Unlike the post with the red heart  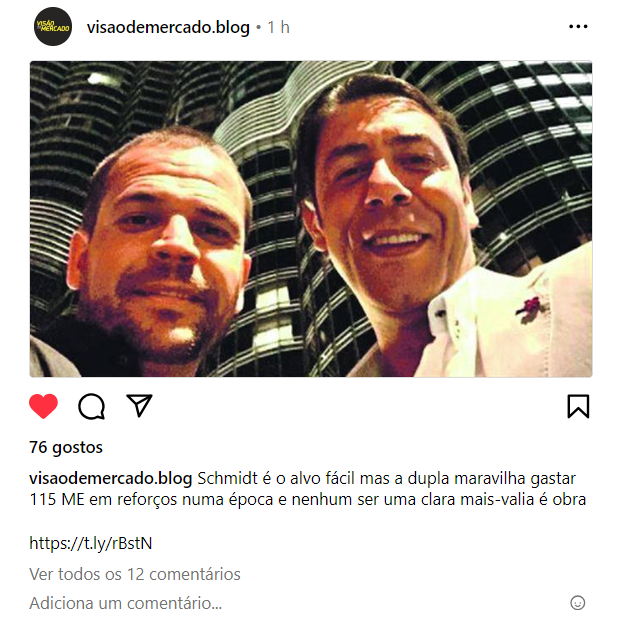(x=44, y=406)
